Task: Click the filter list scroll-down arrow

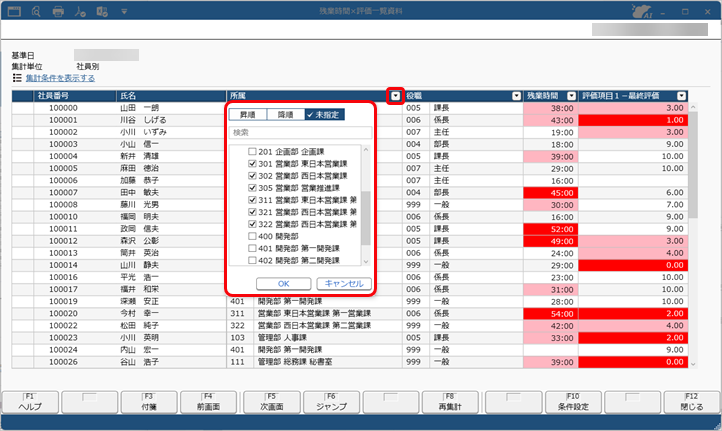Action: coord(366,262)
